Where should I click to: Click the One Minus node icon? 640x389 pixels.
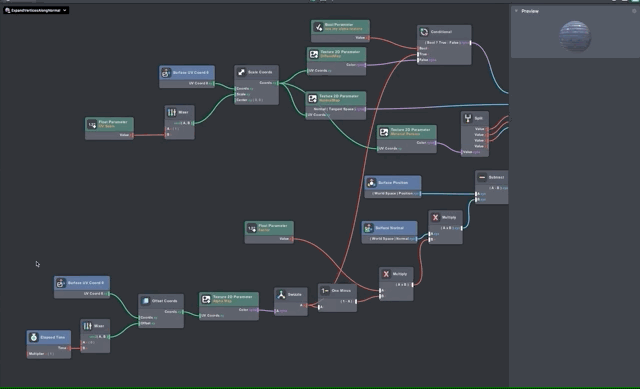click(x=325, y=291)
